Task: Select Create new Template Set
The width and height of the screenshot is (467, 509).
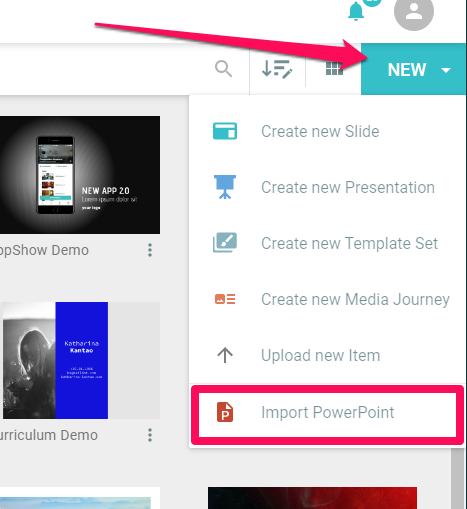Action: [327, 243]
